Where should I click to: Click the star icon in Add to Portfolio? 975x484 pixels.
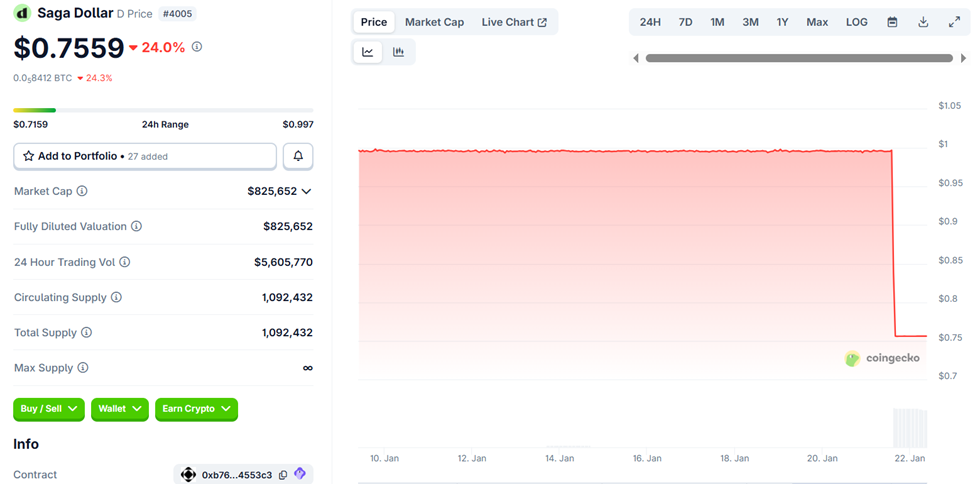pos(29,156)
